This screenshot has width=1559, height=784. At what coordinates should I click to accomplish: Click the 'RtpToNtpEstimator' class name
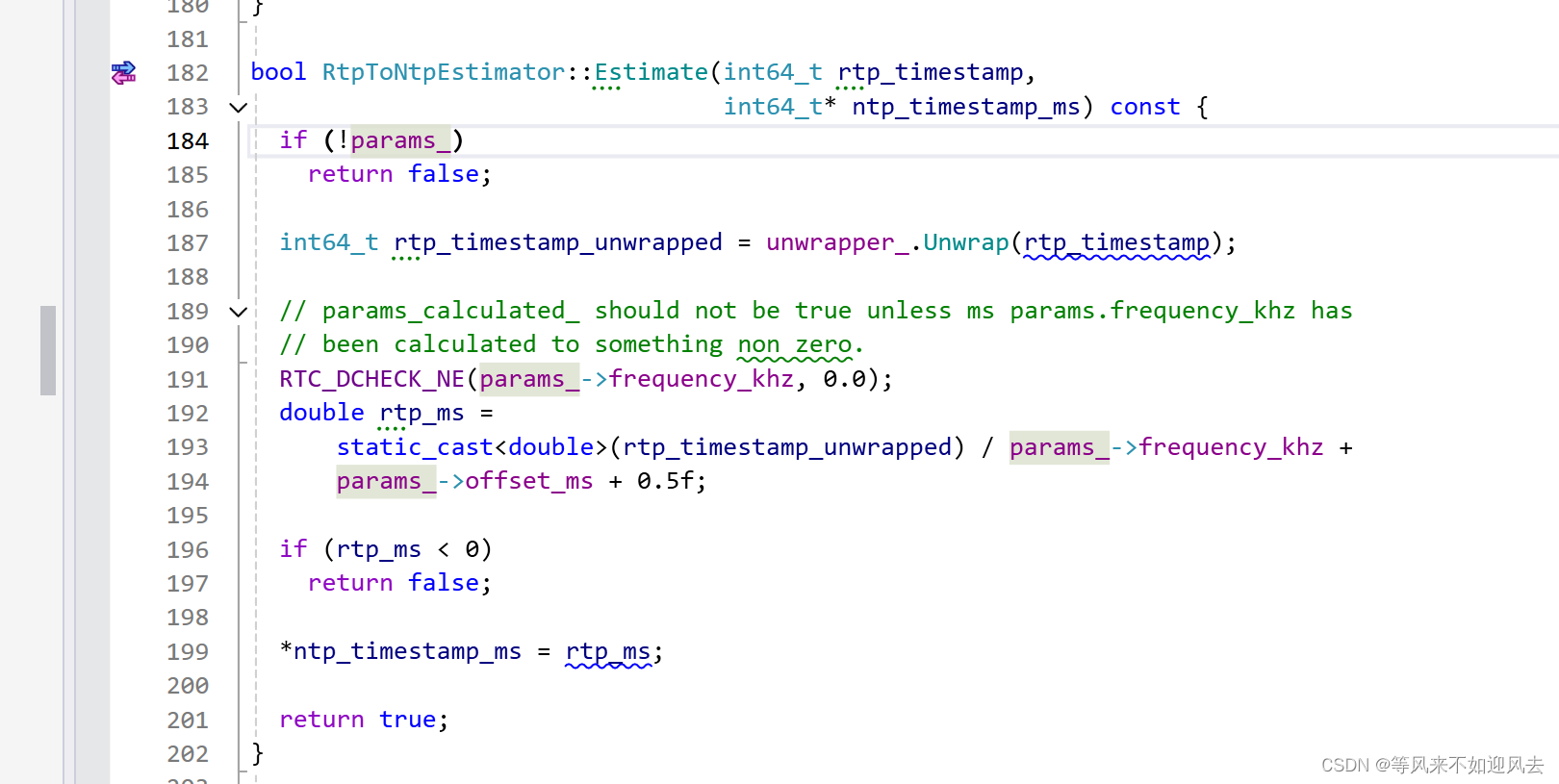coord(444,72)
